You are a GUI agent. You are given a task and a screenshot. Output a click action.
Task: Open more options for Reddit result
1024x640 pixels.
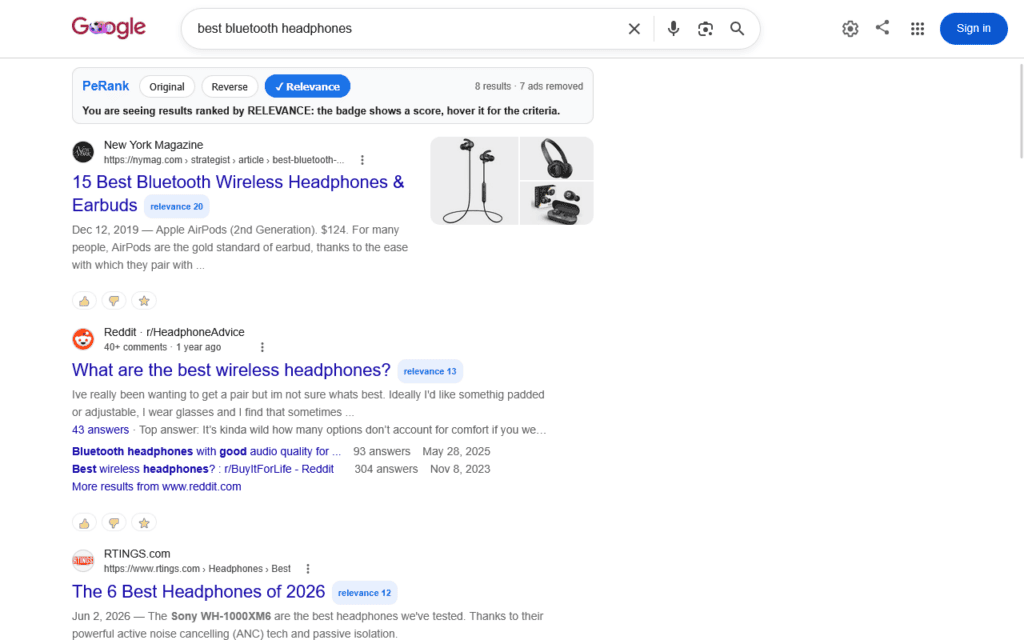[x=263, y=347]
